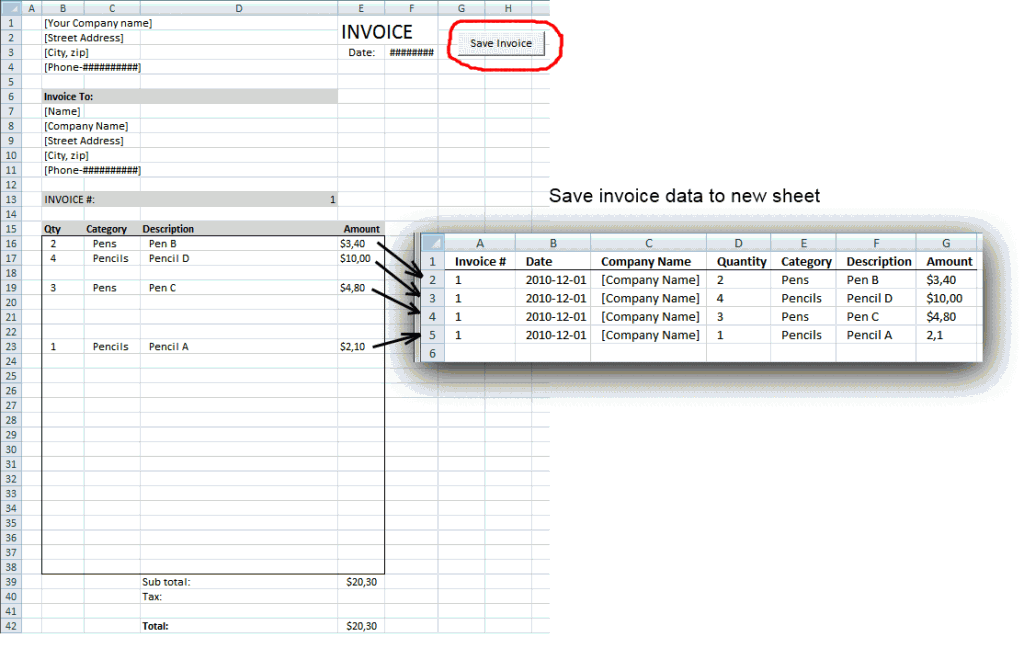
Task: Click the Save Invoice button
Action: (501, 44)
